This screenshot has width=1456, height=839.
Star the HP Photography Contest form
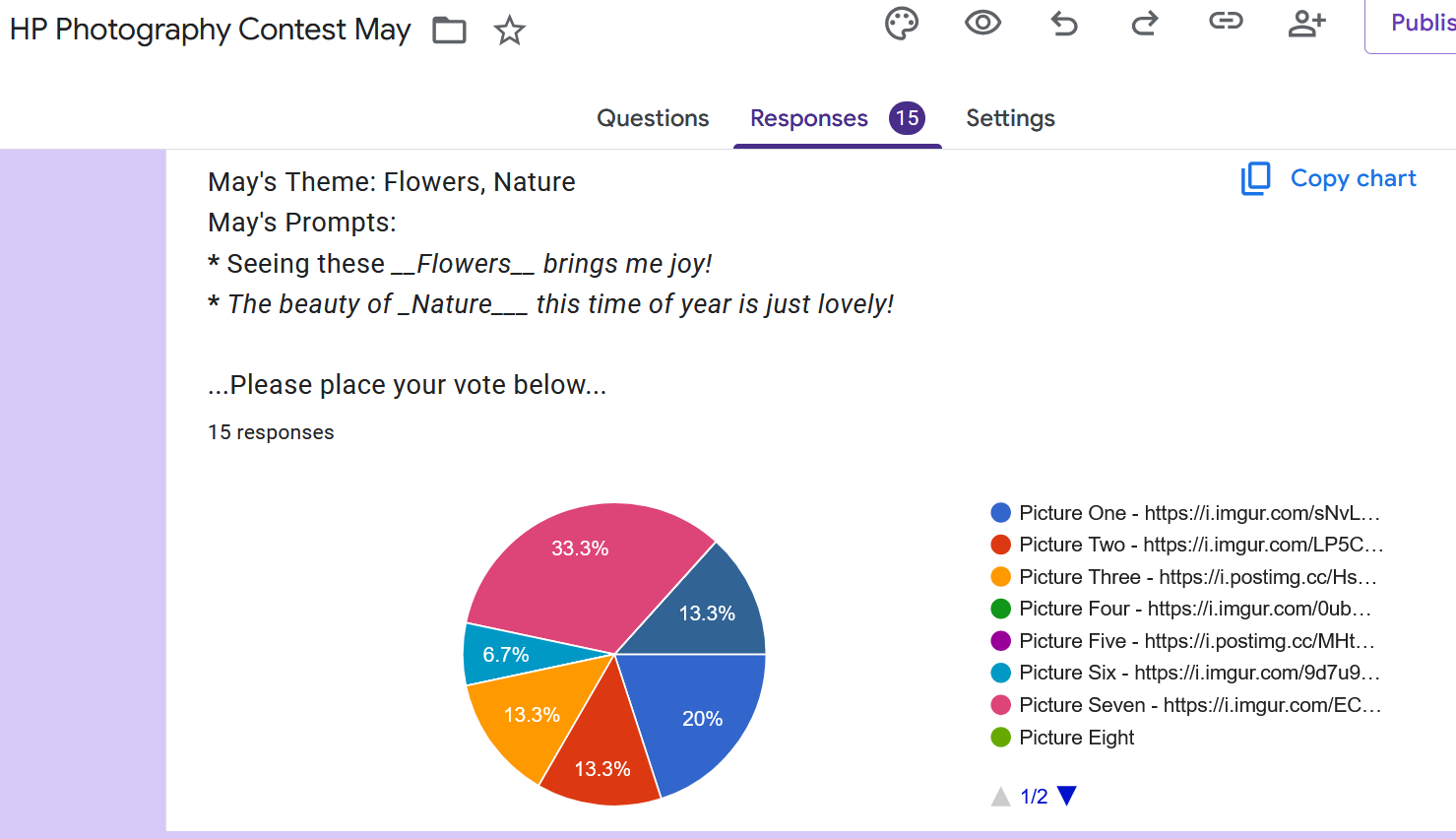509,31
